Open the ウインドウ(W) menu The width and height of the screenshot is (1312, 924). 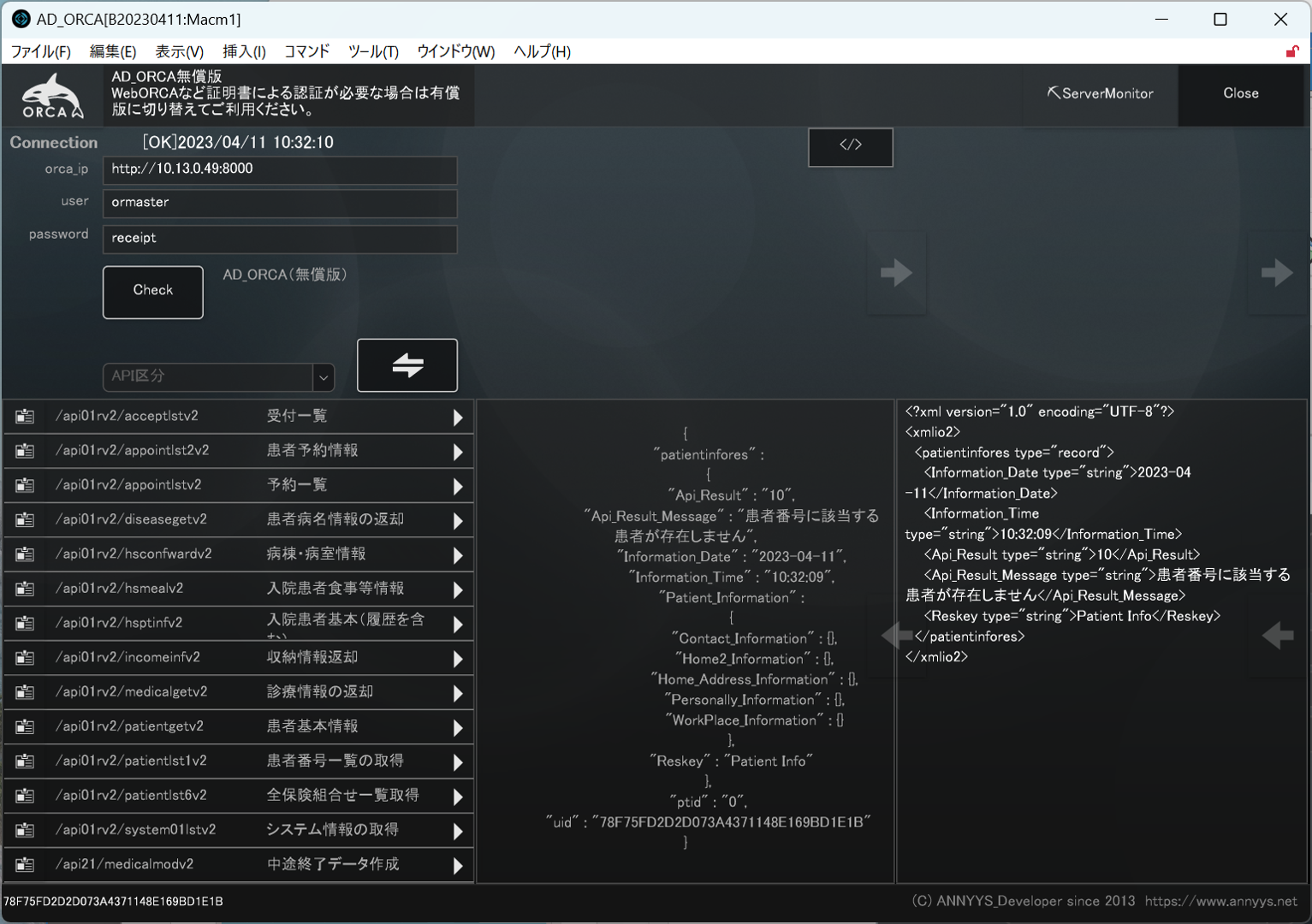pos(455,51)
